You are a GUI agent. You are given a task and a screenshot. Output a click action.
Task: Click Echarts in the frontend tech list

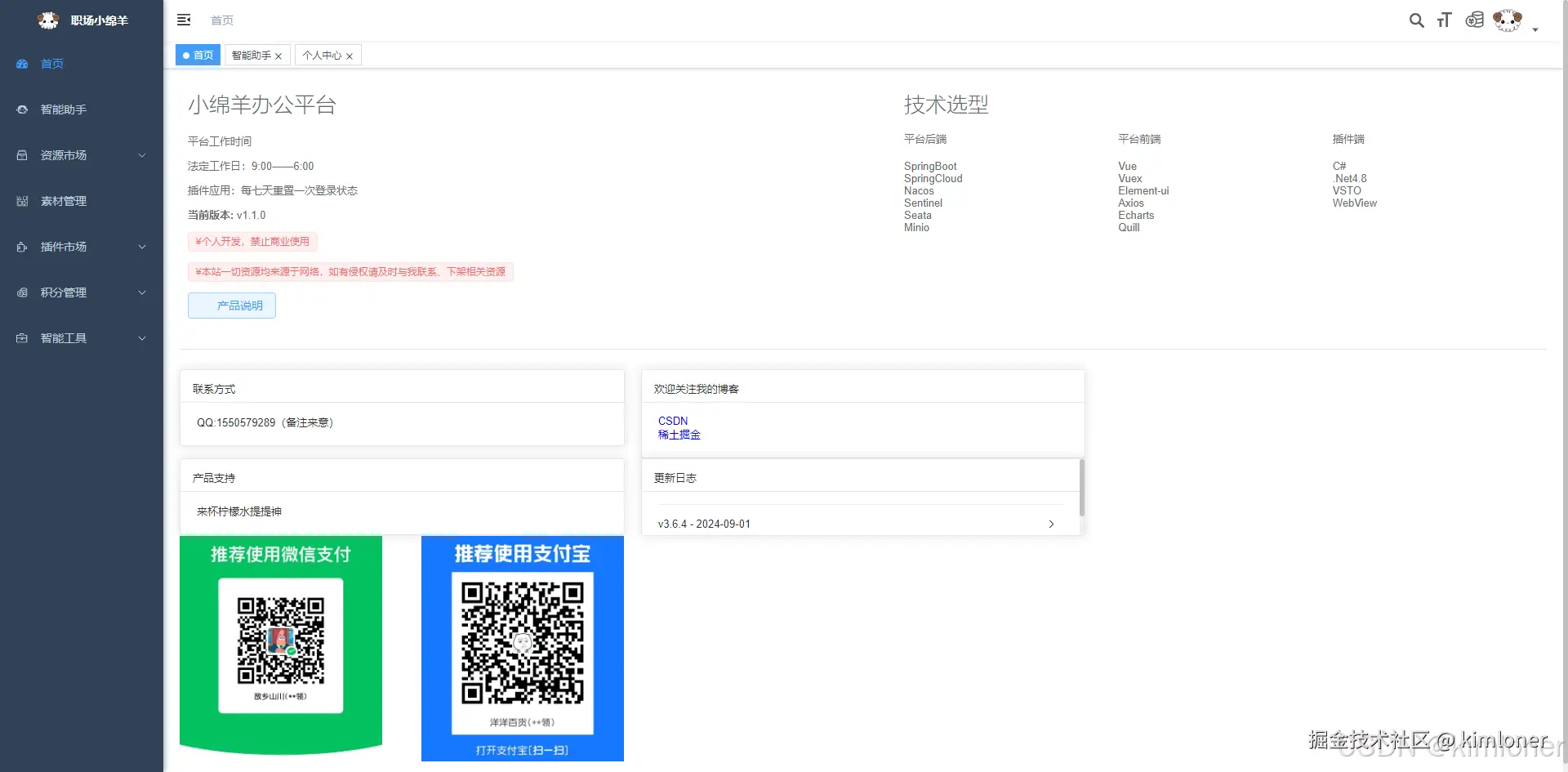point(1136,216)
